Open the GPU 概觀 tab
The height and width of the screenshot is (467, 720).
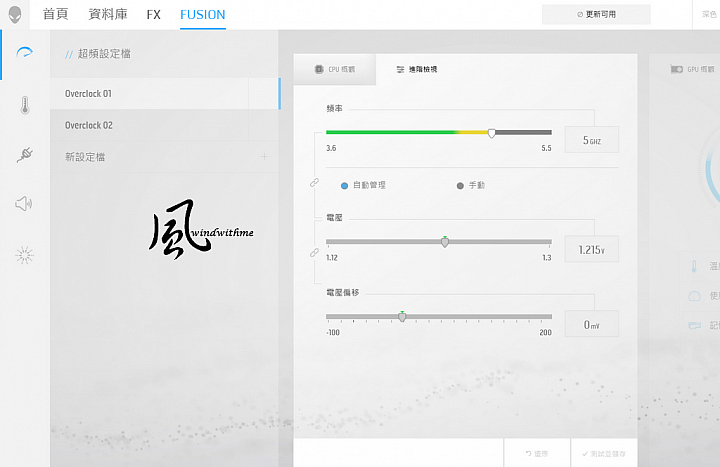point(692,69)
